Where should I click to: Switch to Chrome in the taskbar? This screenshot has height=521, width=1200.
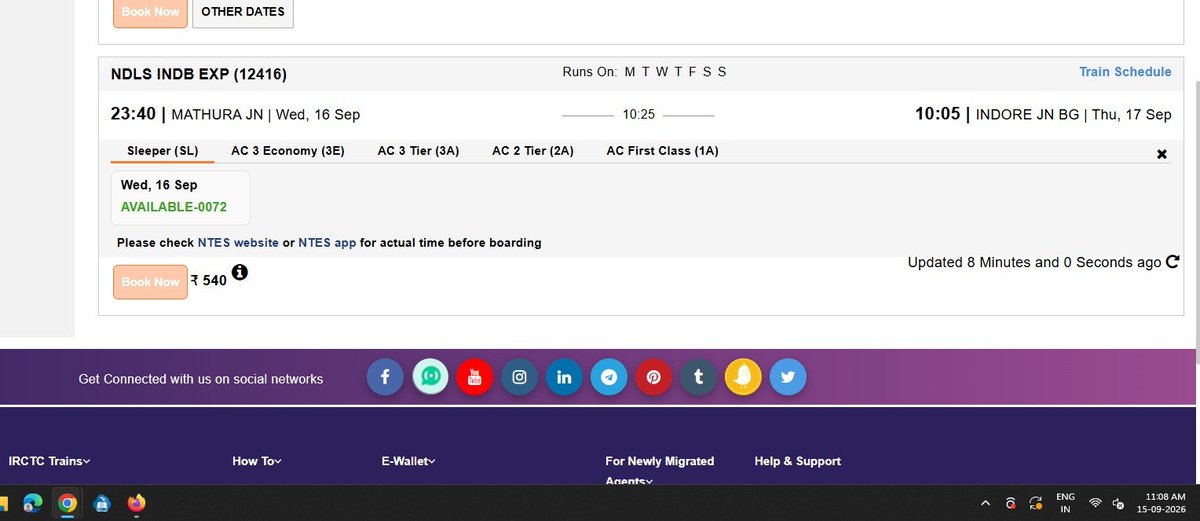[x=67, y=503]
